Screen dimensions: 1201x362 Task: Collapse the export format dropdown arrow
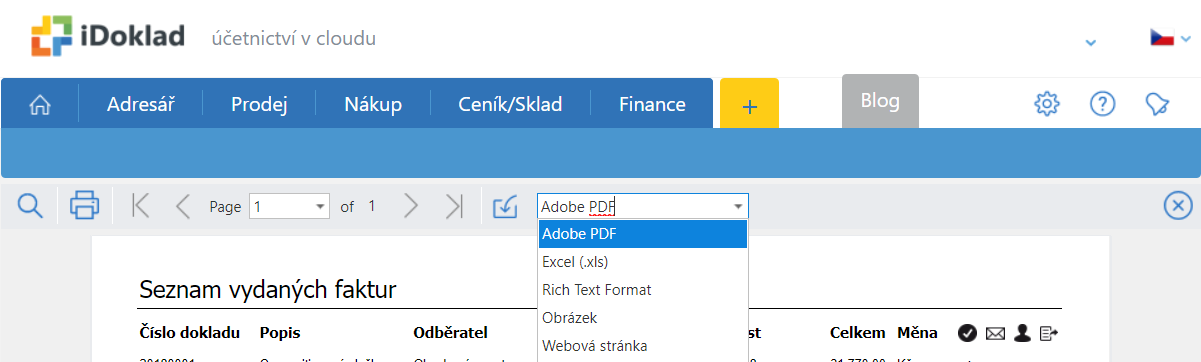[738, 207]
